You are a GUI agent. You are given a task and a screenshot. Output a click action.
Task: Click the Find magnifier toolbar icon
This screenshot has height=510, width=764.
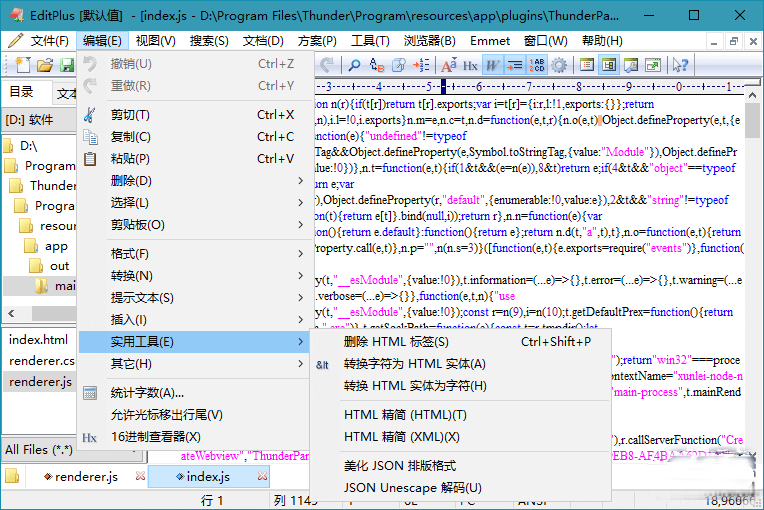coord(354,65)
